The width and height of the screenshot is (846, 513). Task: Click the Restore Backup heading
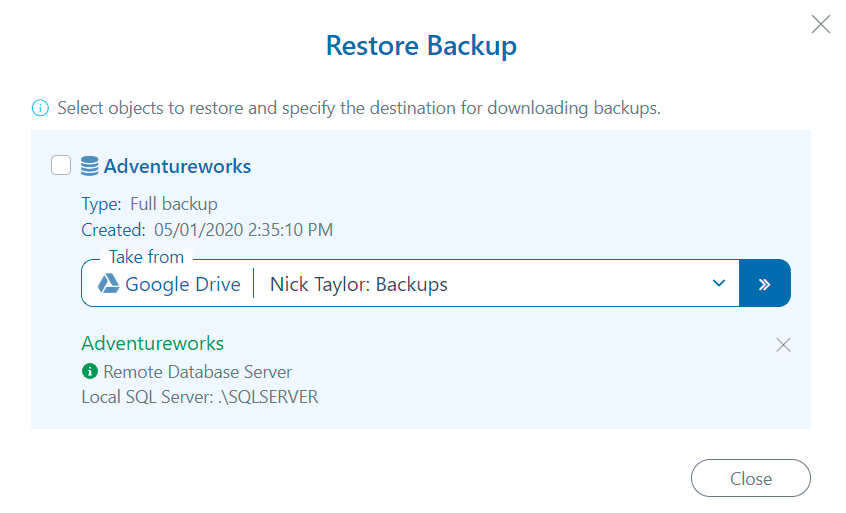point(421,45)
